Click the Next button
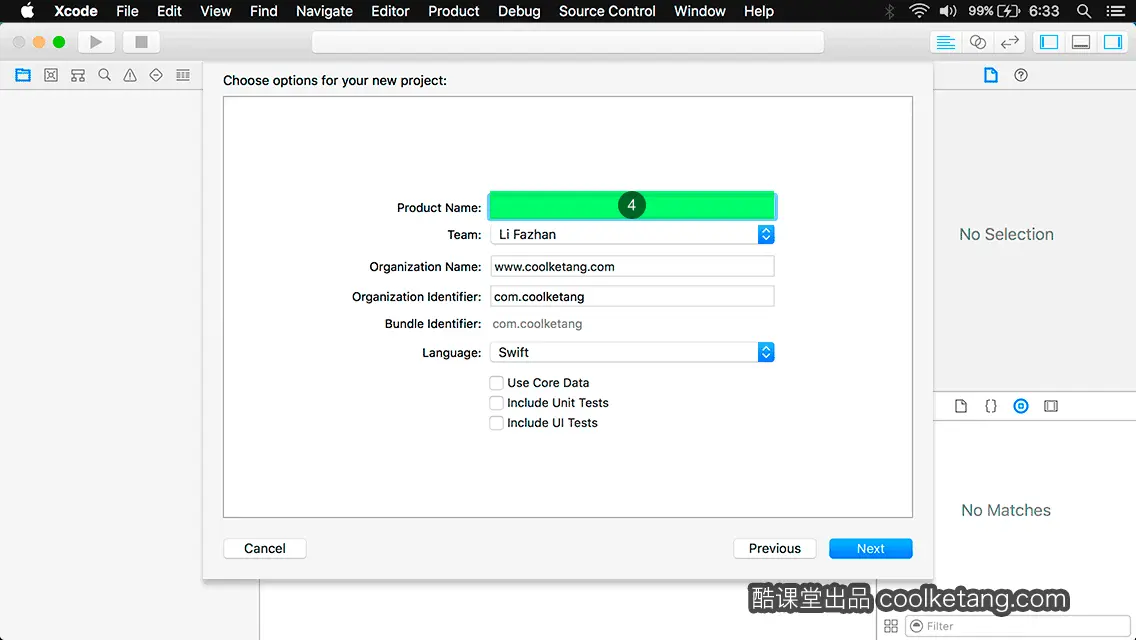Viewport: 1136px width, 640px height. tap(870, 549)
